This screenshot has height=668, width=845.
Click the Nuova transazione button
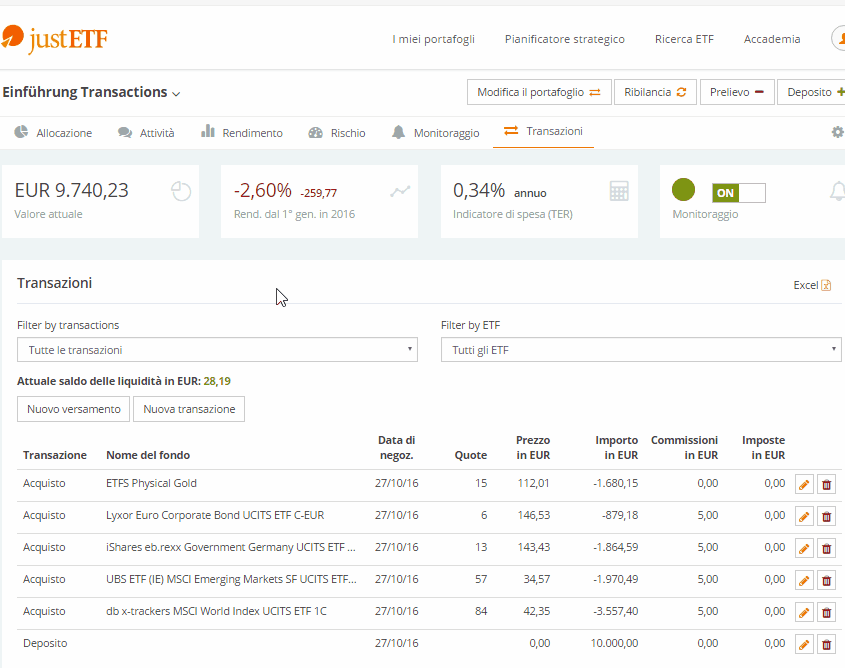coord(189,409)
